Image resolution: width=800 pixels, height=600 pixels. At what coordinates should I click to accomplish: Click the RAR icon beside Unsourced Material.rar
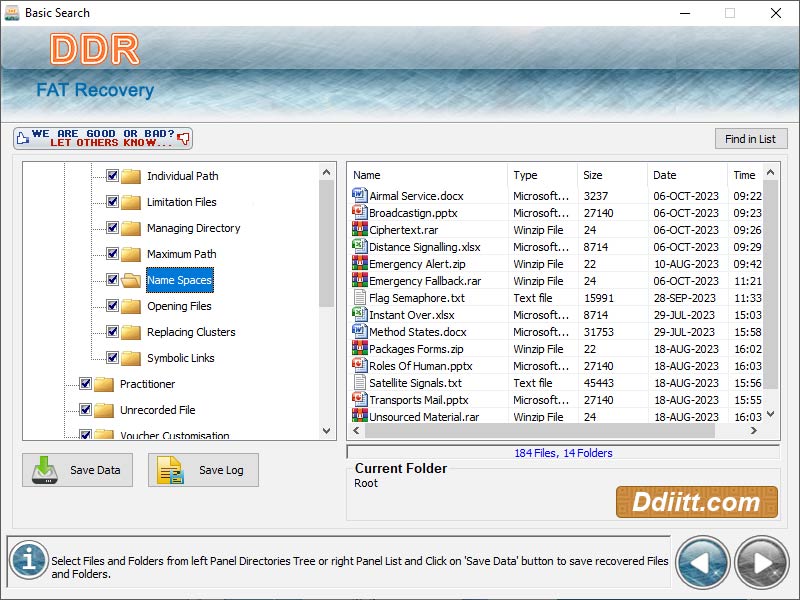click(x=360, y=417)
